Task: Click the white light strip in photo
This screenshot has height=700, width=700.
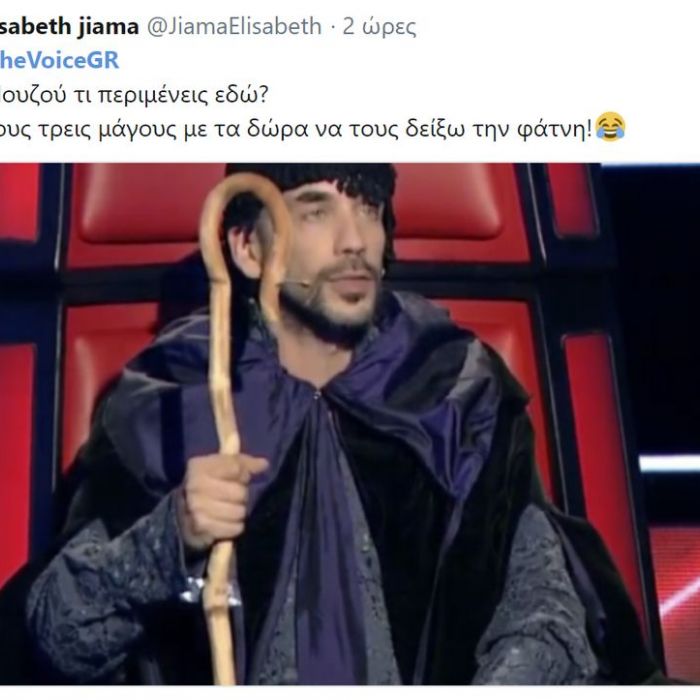Action: tap(670, 463)
